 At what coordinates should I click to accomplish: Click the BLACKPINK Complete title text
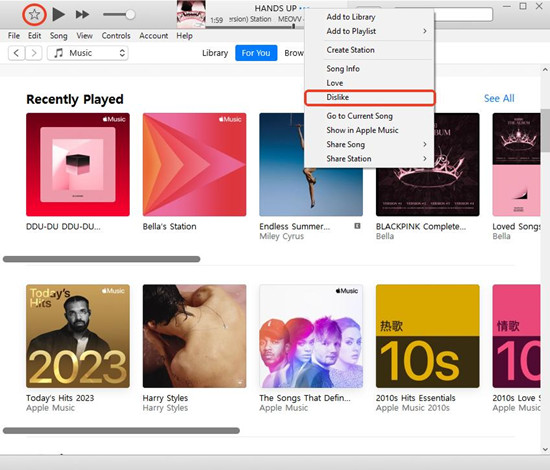click(x=421, y=227)
